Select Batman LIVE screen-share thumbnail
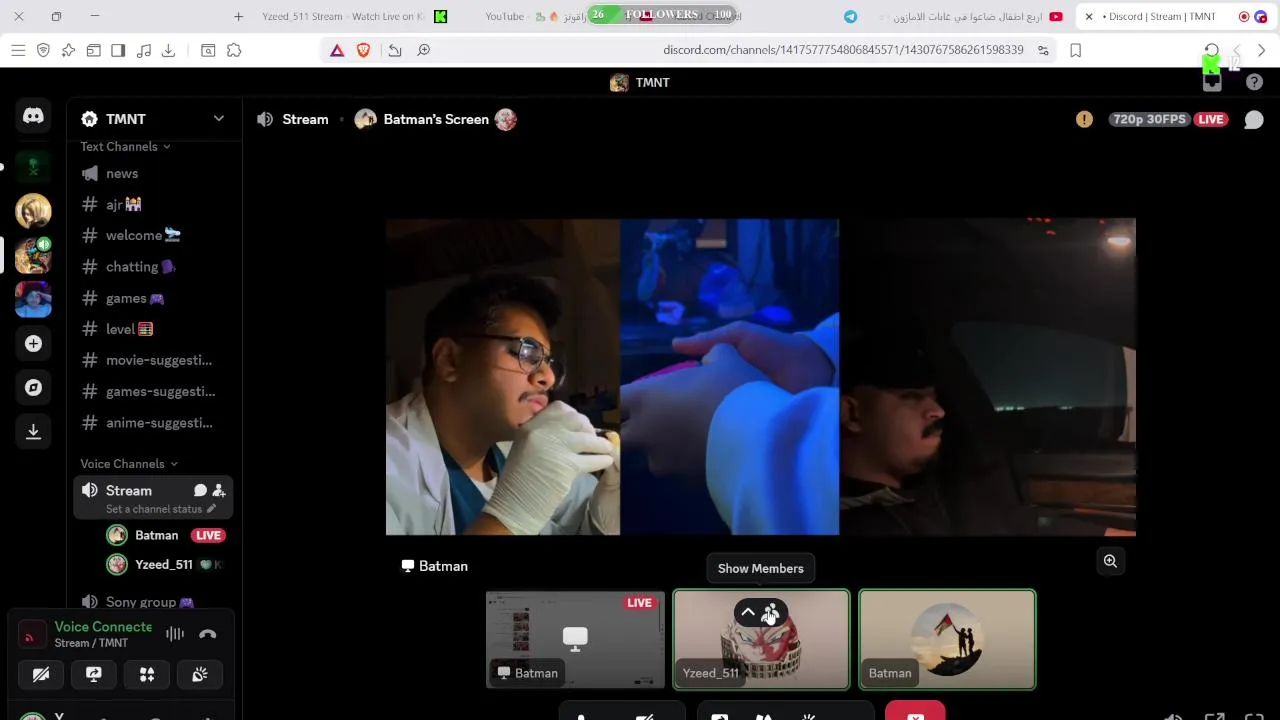 click(575, 640)
